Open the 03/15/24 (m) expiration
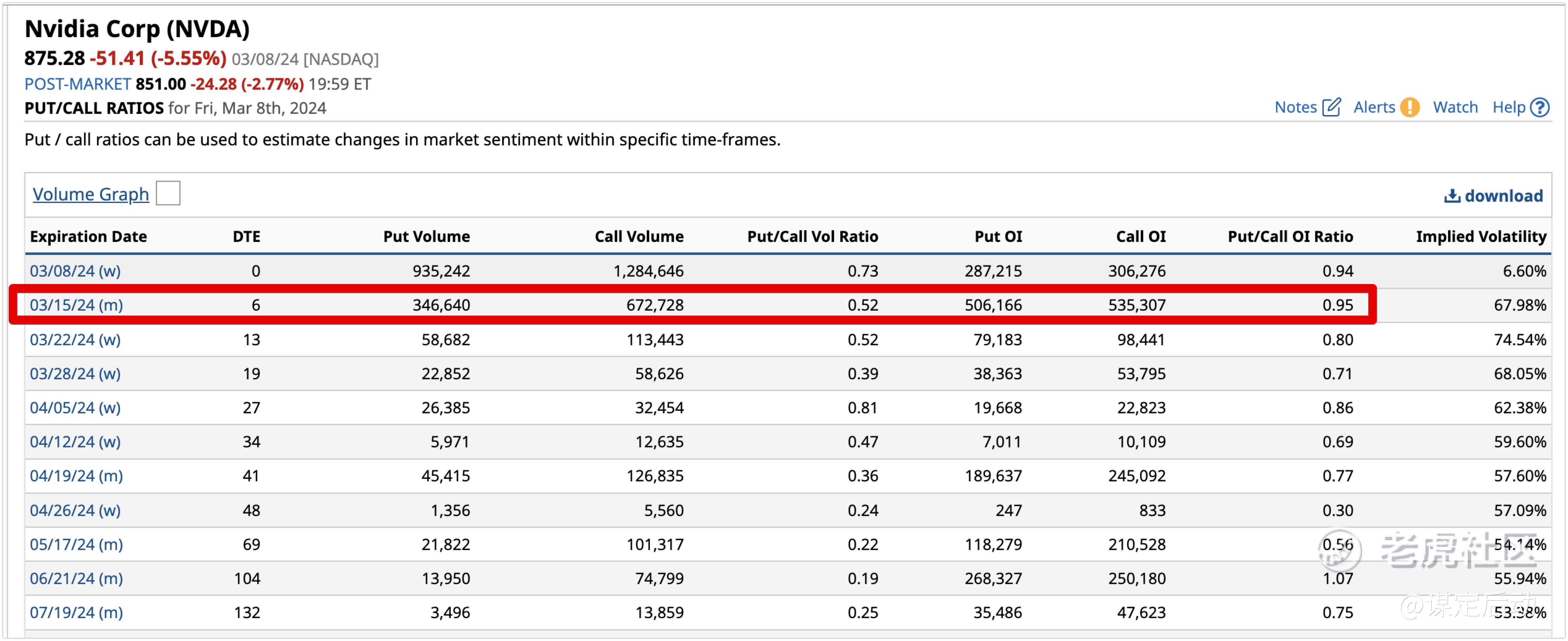 77,305
